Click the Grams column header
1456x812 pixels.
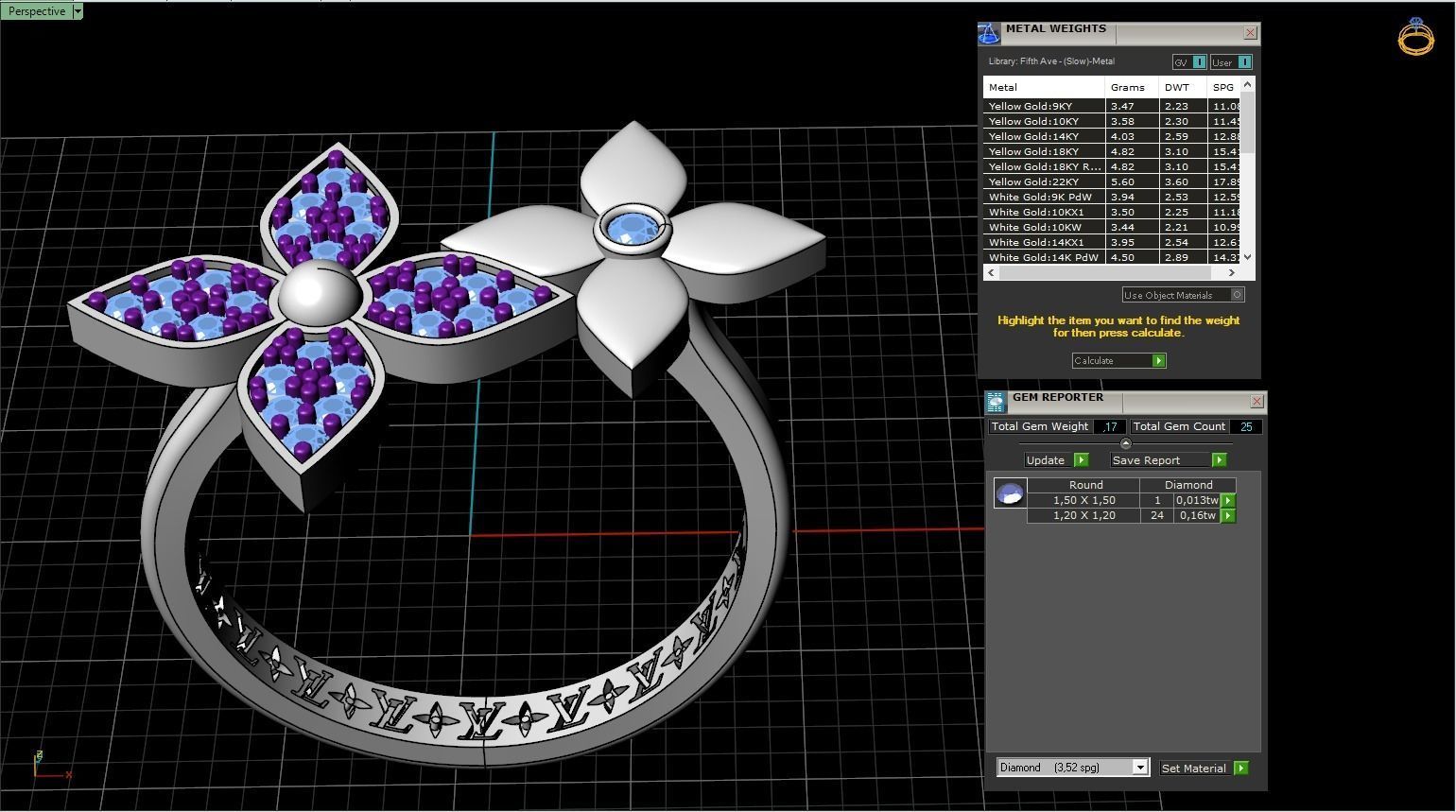tap(1132, 87)
